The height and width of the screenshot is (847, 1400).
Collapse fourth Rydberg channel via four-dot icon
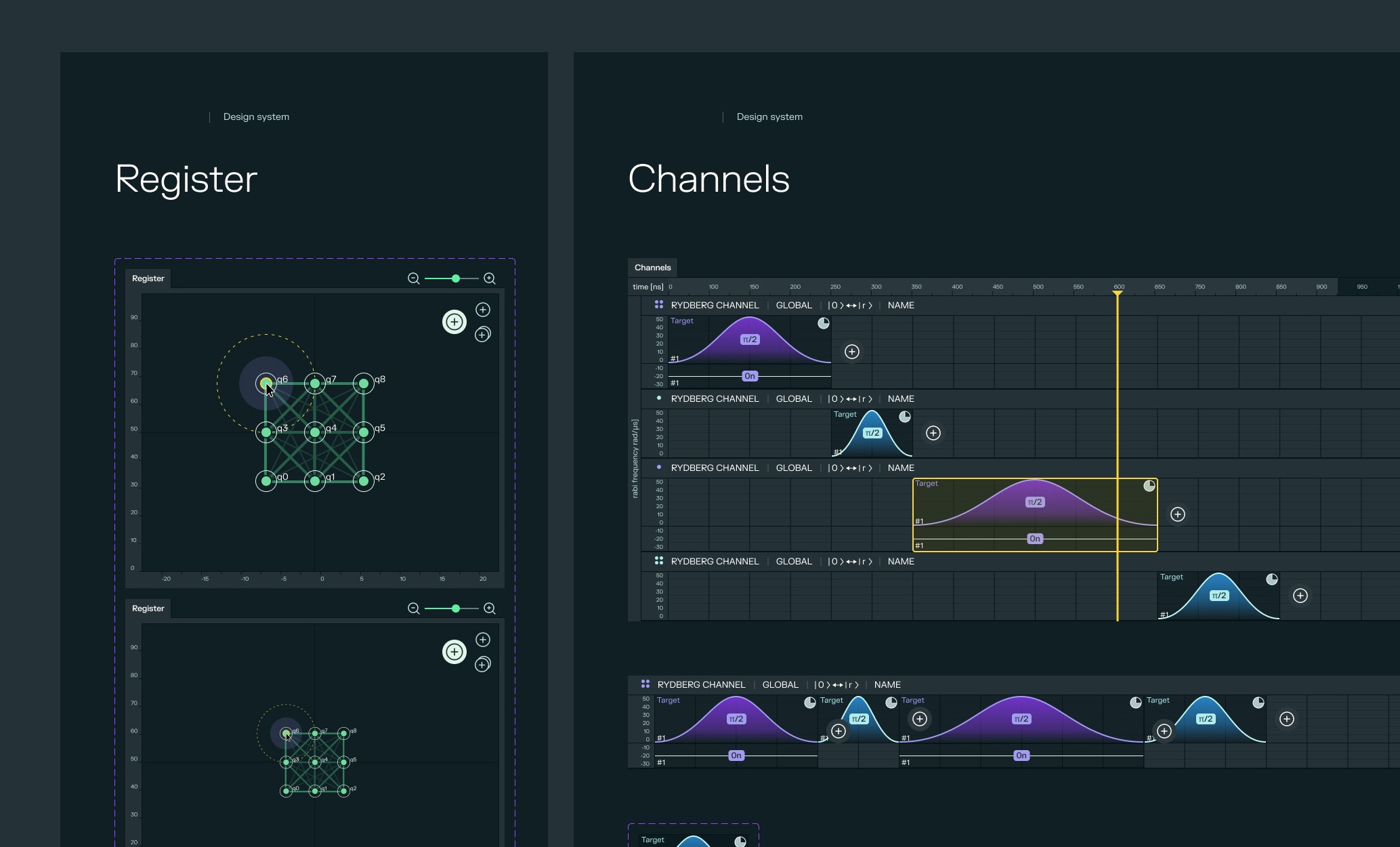coord(659,561)
